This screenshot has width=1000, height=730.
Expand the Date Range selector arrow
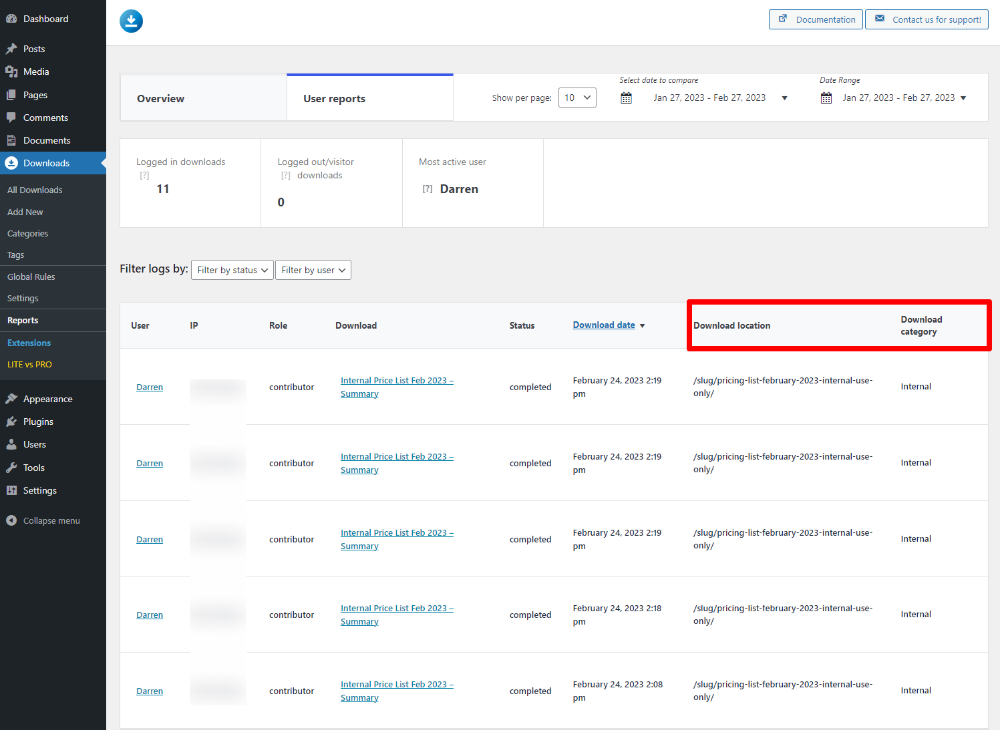coord(963,98)
